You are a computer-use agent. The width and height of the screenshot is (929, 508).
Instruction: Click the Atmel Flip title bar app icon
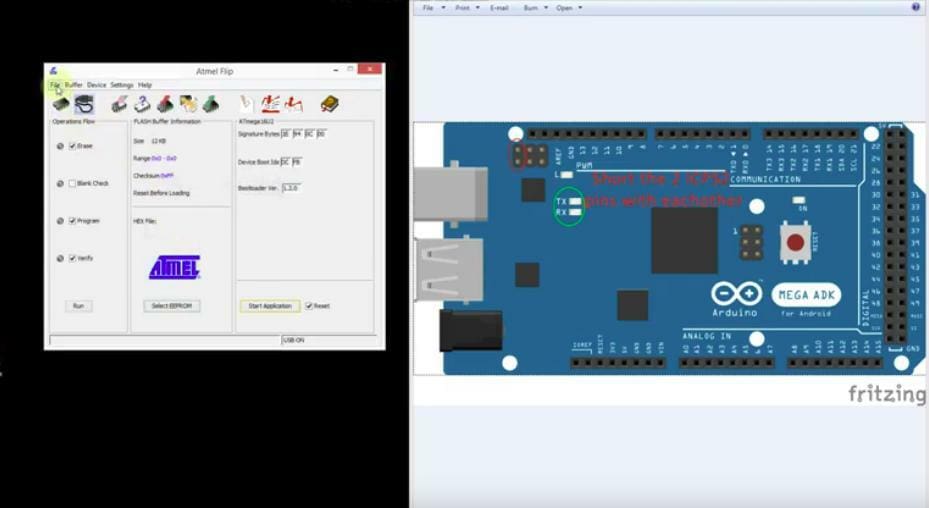pos(53,71)
